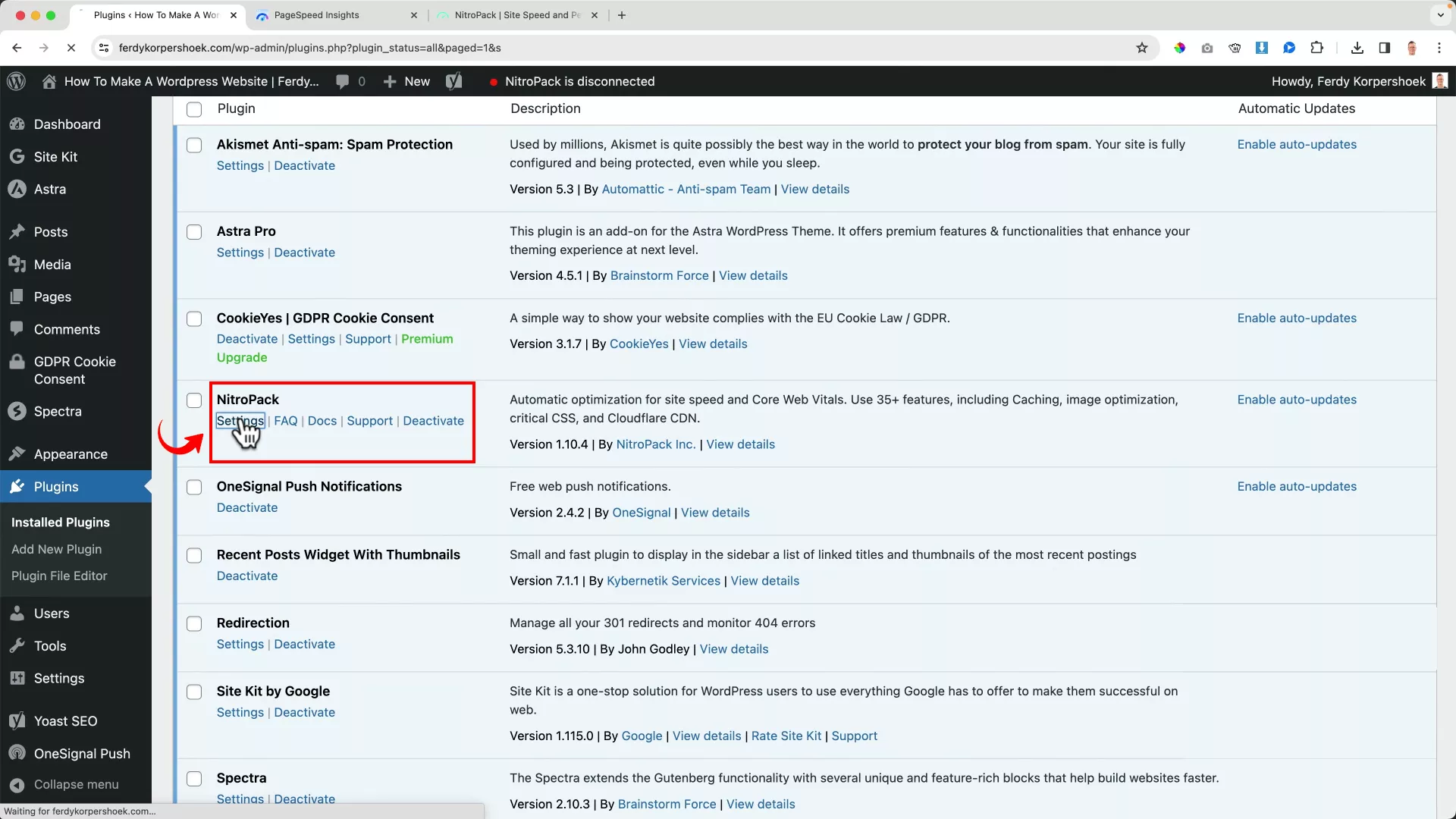
Task: Select the Akismet Anti-spam checkbox
Action: click(194, 145)
